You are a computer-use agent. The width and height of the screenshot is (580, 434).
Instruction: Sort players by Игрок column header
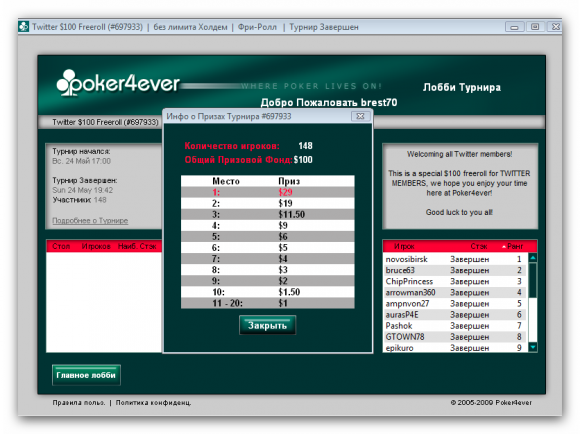404,246
